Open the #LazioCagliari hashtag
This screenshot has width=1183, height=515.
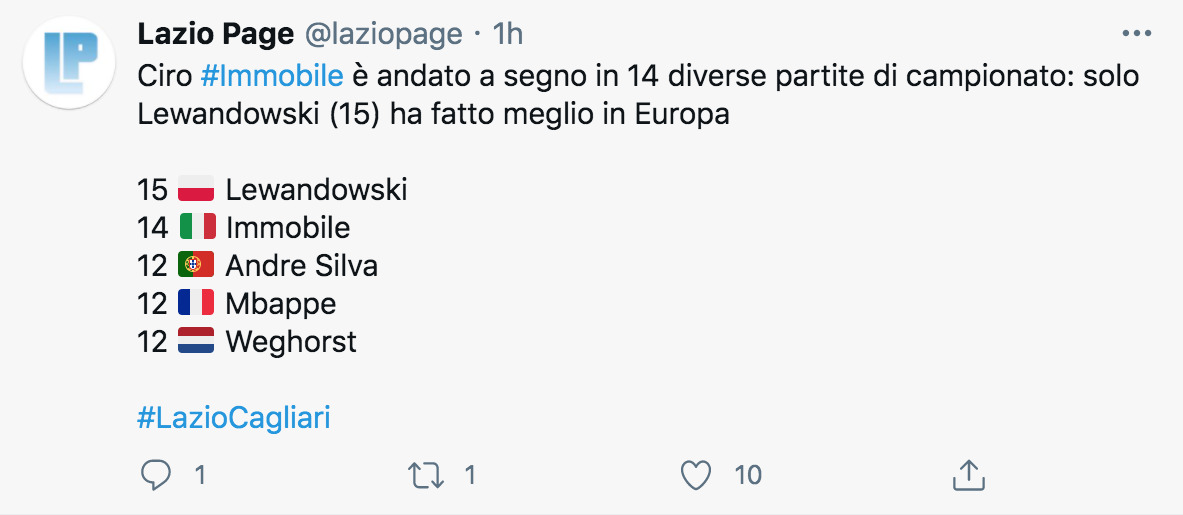click(x=233, y=418)
